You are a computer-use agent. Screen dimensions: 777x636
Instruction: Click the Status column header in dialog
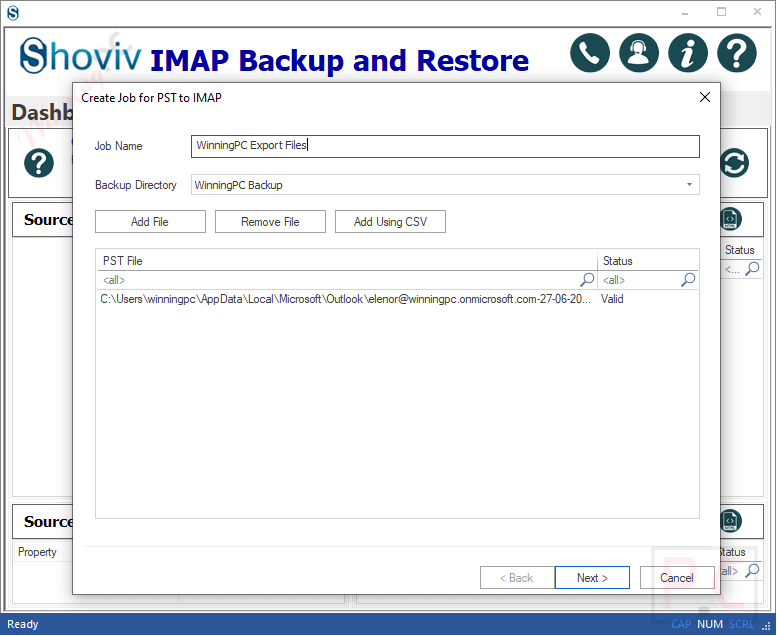click(x=648, y=261)
